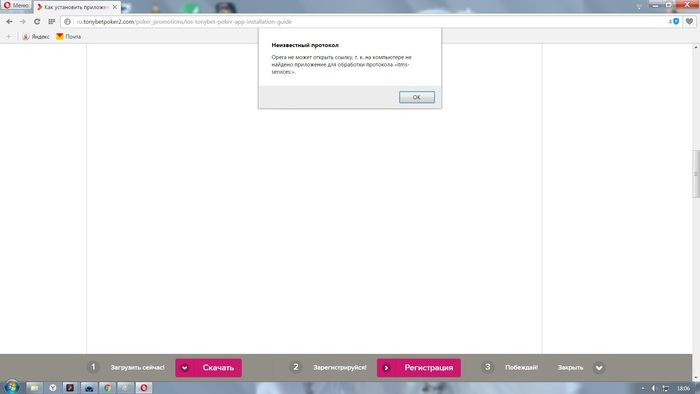
Task: Go back using the back arrow
Action: (9, 21)
